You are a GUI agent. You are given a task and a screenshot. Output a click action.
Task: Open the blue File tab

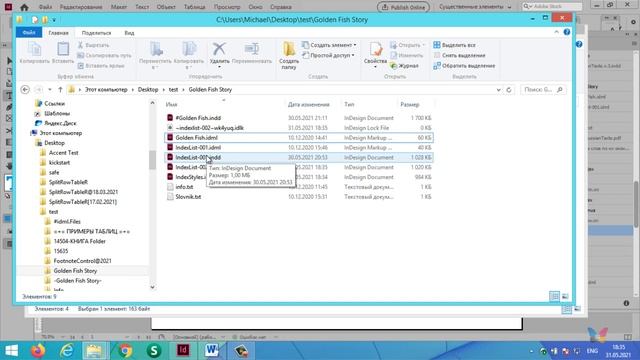coord(29,33)
